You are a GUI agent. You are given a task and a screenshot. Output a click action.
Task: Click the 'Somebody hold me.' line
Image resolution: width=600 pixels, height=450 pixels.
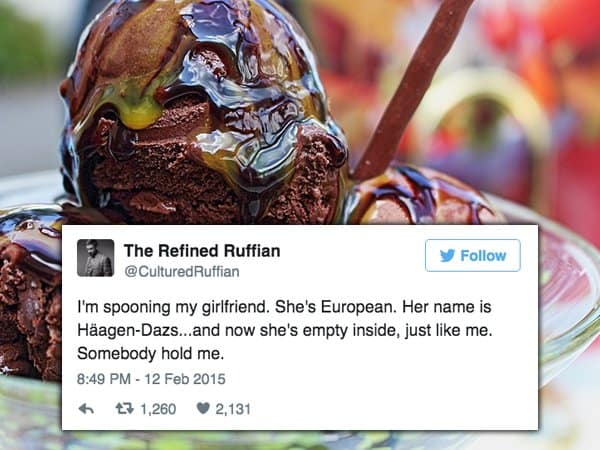point(150,353)
